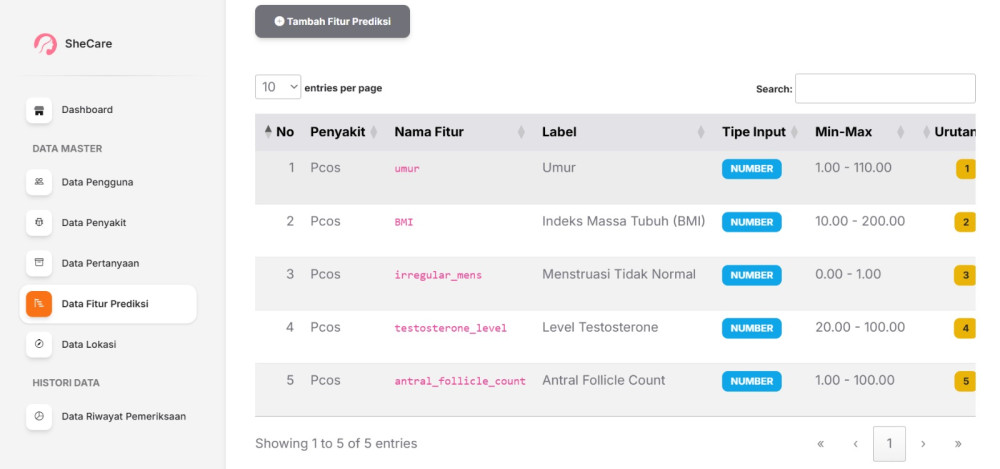Click the SheCare logo icon

[45, 44]
